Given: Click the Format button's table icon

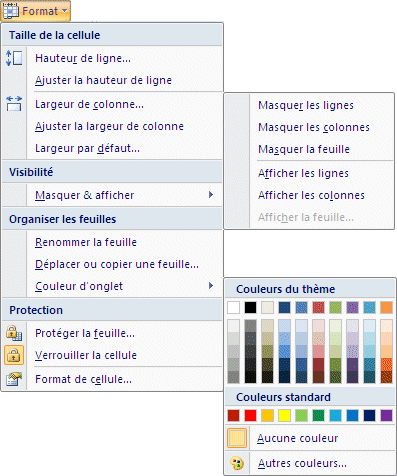Looking at the screenshot, I should [x=11, y=11].
